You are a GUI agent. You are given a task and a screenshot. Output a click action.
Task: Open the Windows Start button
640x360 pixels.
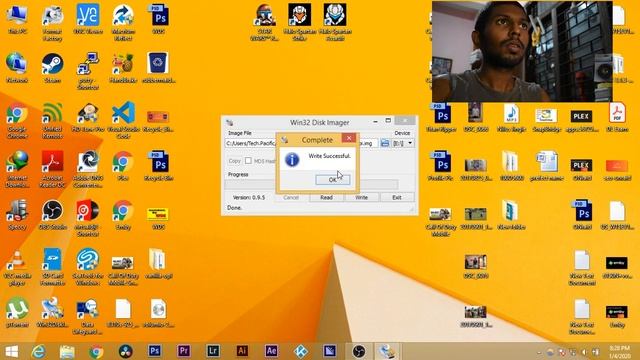[x=12, y=351]
